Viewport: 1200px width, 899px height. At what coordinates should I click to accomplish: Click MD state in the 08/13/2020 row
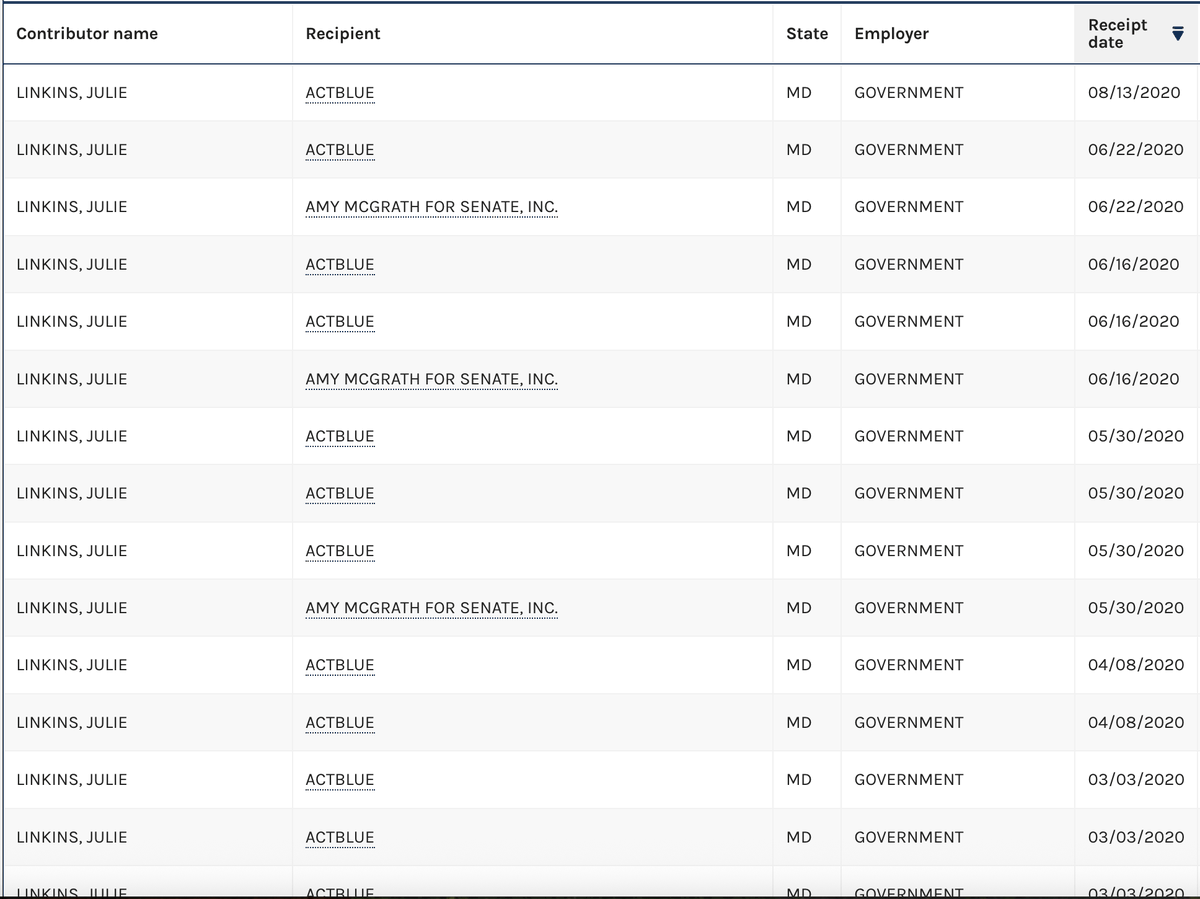pos(799,93)
